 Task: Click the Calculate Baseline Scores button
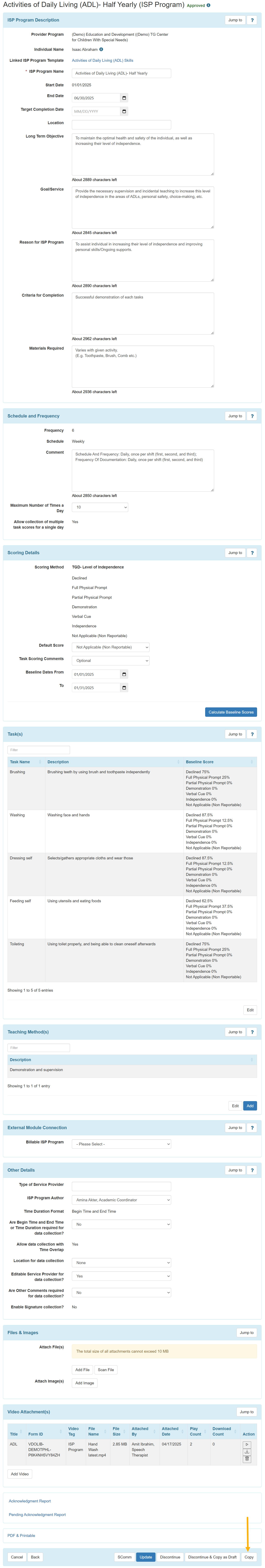[x=231, y=711]
